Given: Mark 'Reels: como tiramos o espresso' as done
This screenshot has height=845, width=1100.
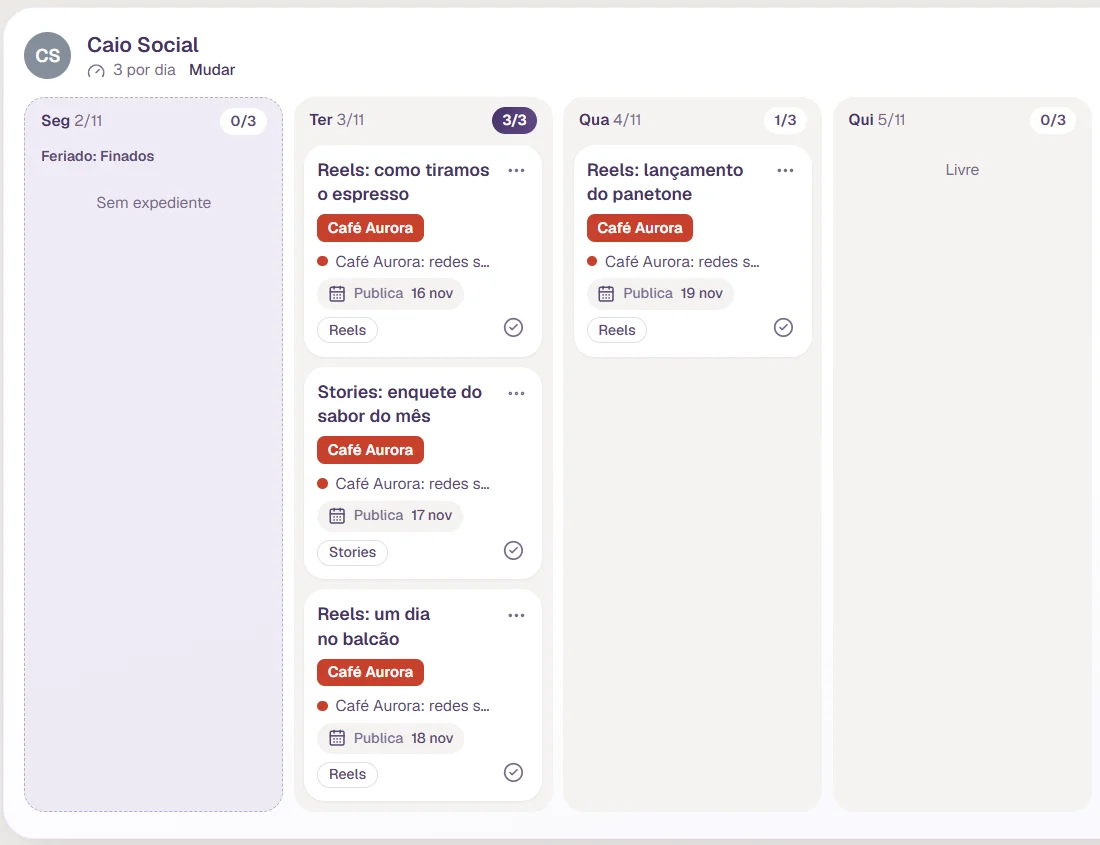Looking at the screenshot, I should 514,327.
